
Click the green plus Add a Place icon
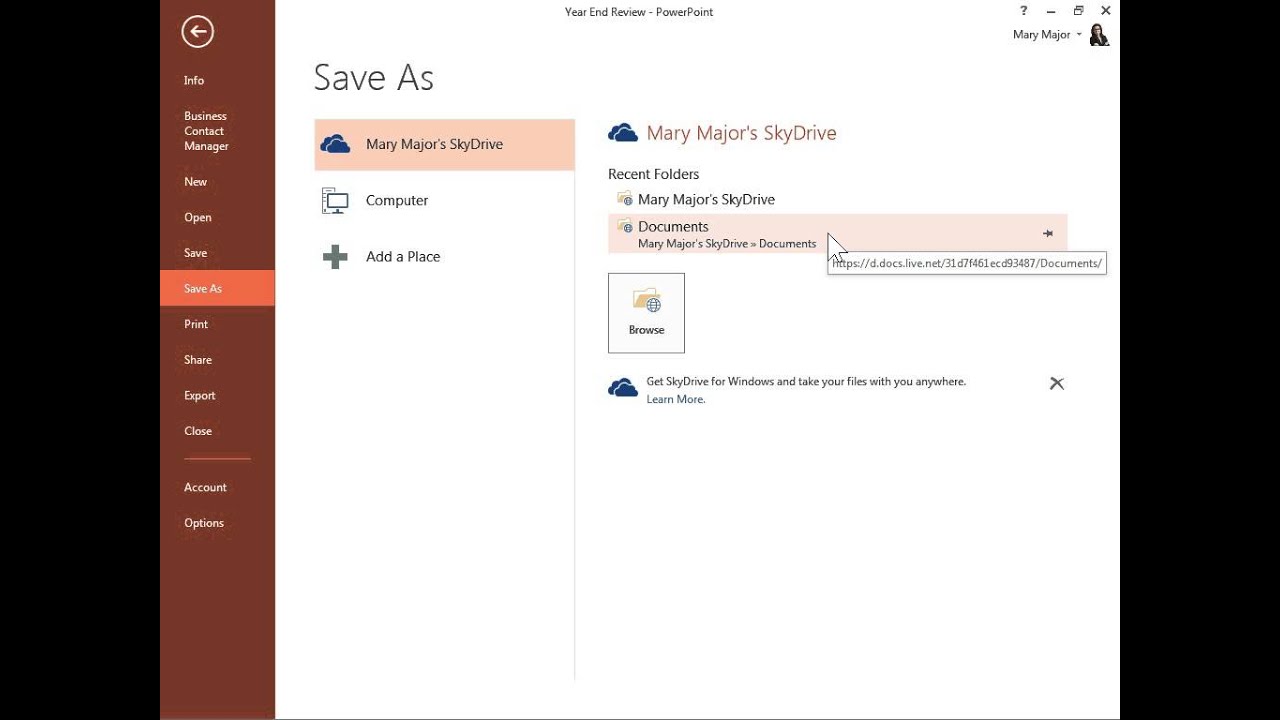click(335, 257)
